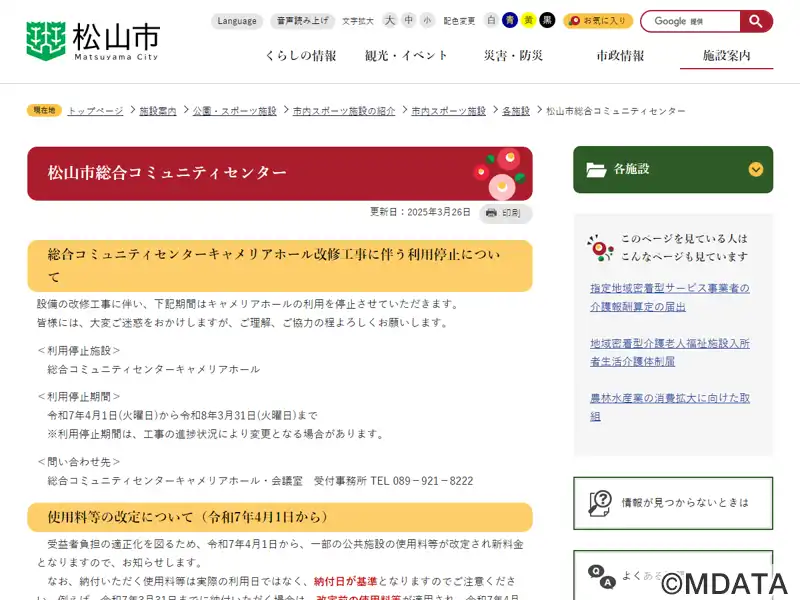Add page to お気に入り favorites
The image size is (800, 600).
click(x=598, y=20)
